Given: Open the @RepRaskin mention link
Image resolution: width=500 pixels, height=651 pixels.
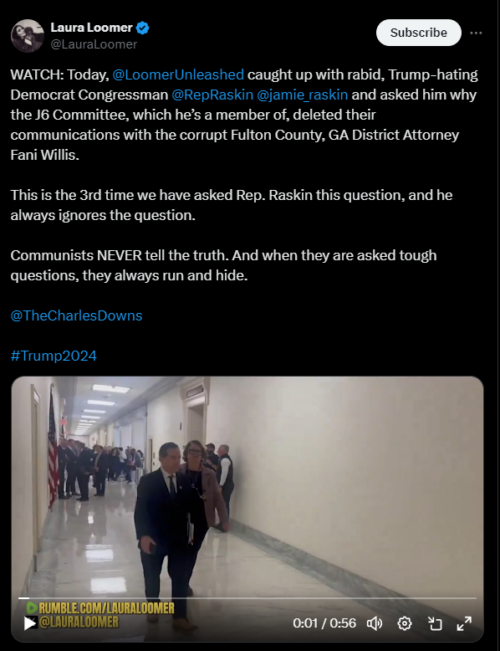Looking at the screenshot, I should [x=212, y=95].
